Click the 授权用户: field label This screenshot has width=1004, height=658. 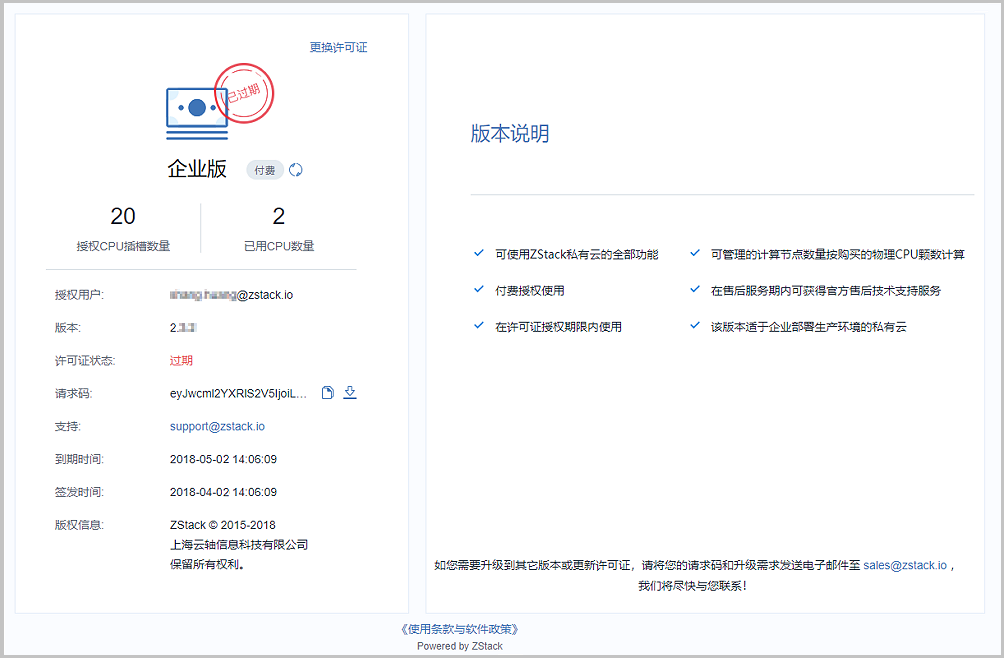tap(79, 295)
